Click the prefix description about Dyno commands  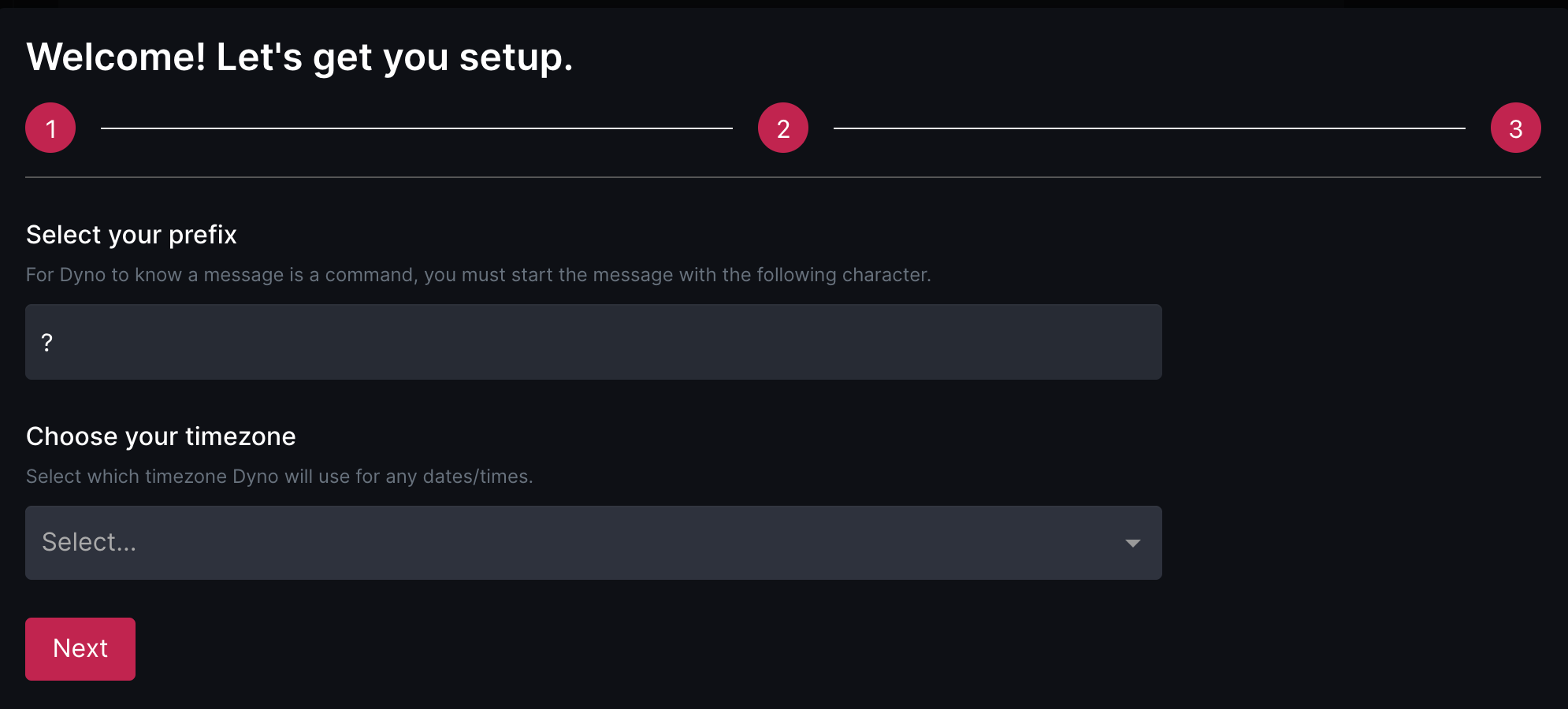tap(478, 275)
